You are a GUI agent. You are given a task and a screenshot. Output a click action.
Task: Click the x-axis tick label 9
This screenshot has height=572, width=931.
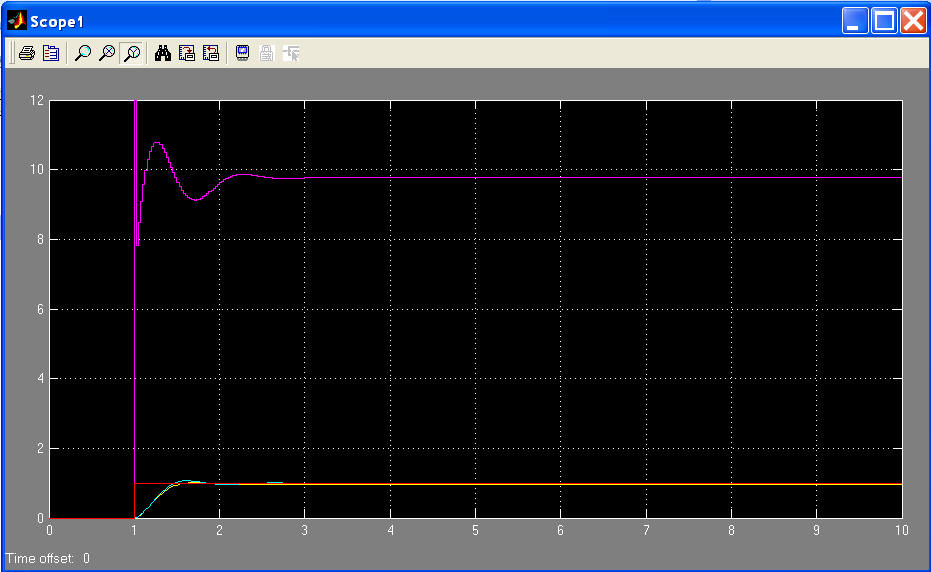click(x=816, y=530)
